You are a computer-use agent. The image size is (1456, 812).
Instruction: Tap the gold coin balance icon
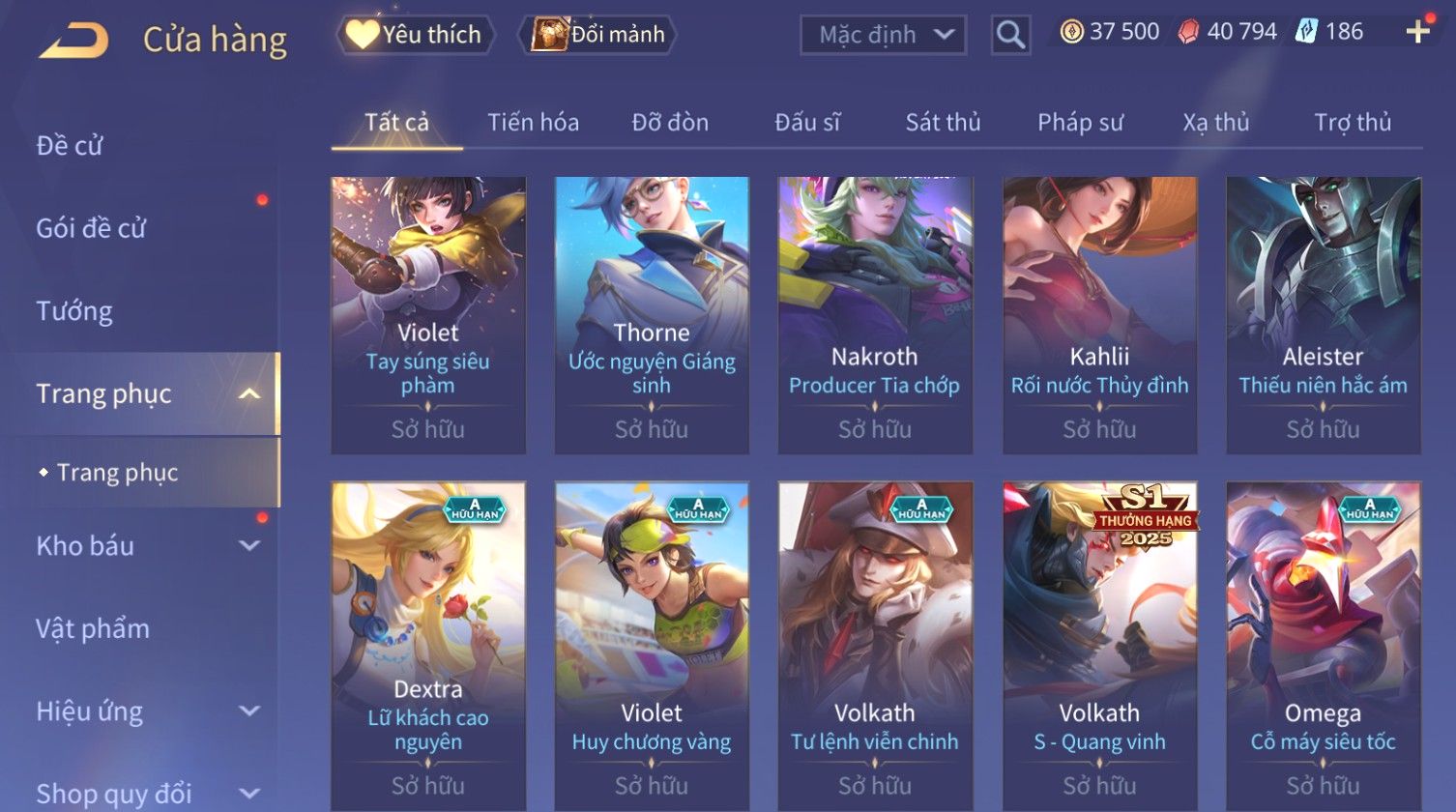(x=1071, y=32)
